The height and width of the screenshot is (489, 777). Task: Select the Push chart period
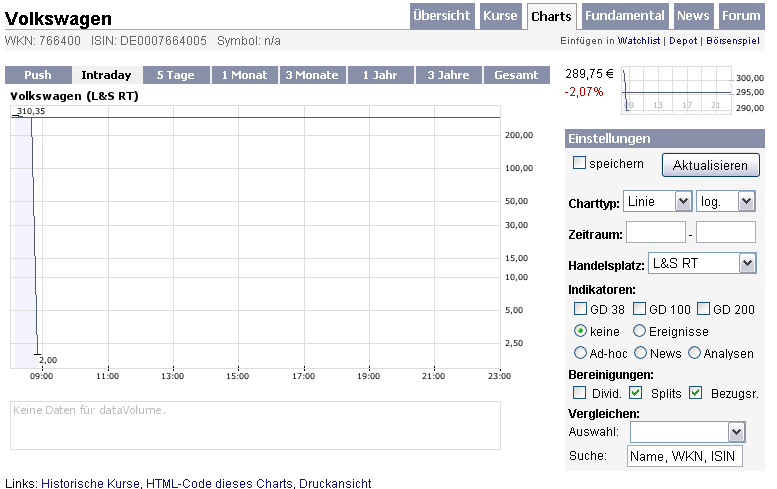(x=38, y=75)
